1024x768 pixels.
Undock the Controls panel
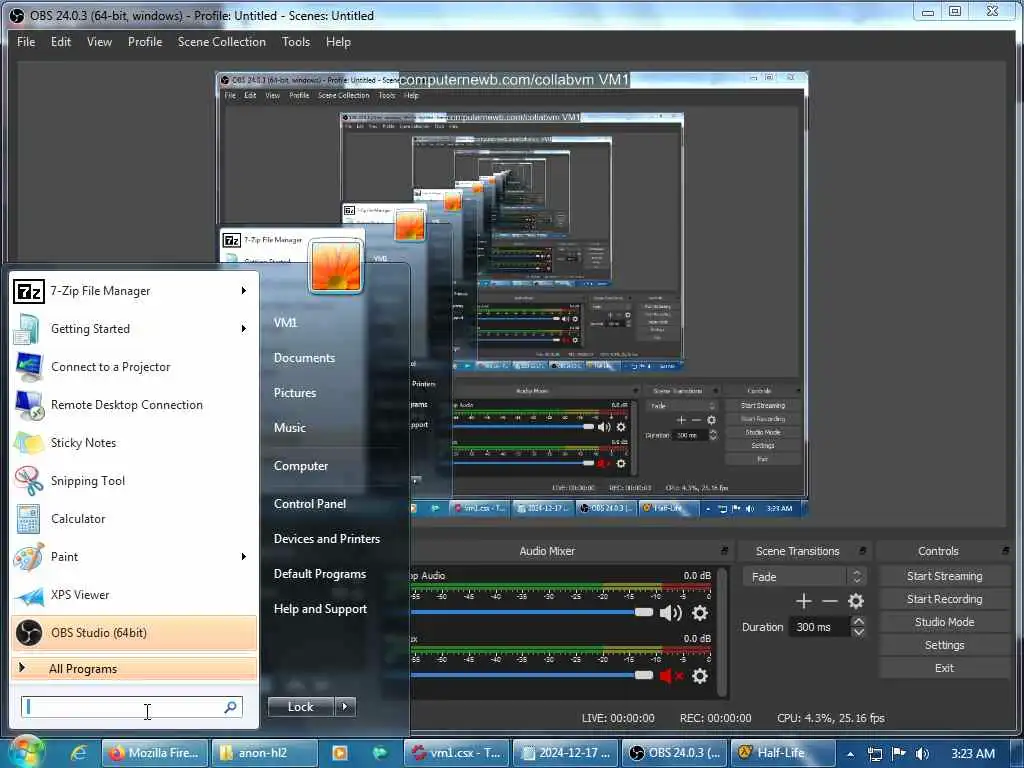(1005, 551)
